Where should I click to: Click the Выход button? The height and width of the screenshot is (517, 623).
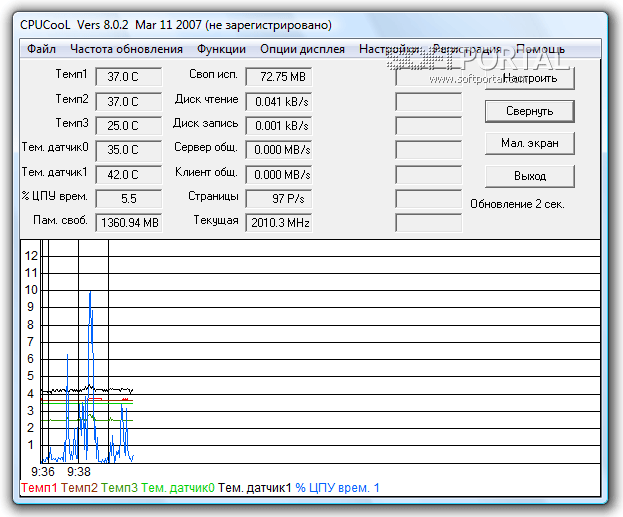coord(530,176)
